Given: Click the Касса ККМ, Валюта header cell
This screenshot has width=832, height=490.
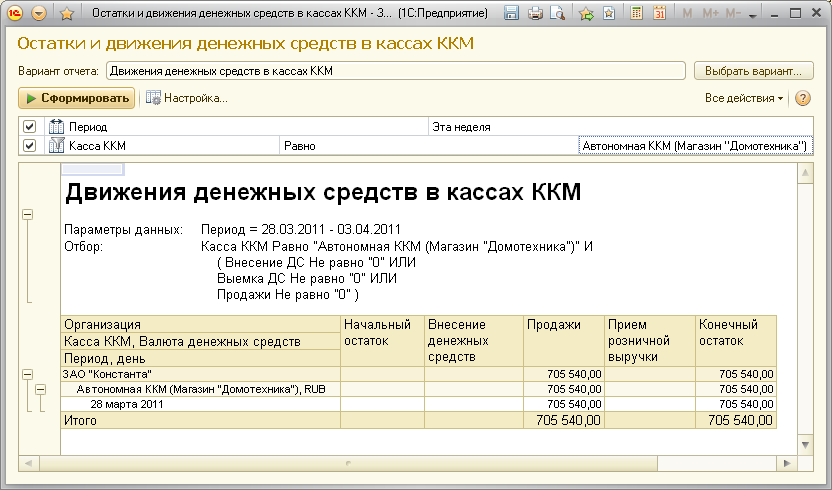Looking at the screenshot, I should 201,341.
